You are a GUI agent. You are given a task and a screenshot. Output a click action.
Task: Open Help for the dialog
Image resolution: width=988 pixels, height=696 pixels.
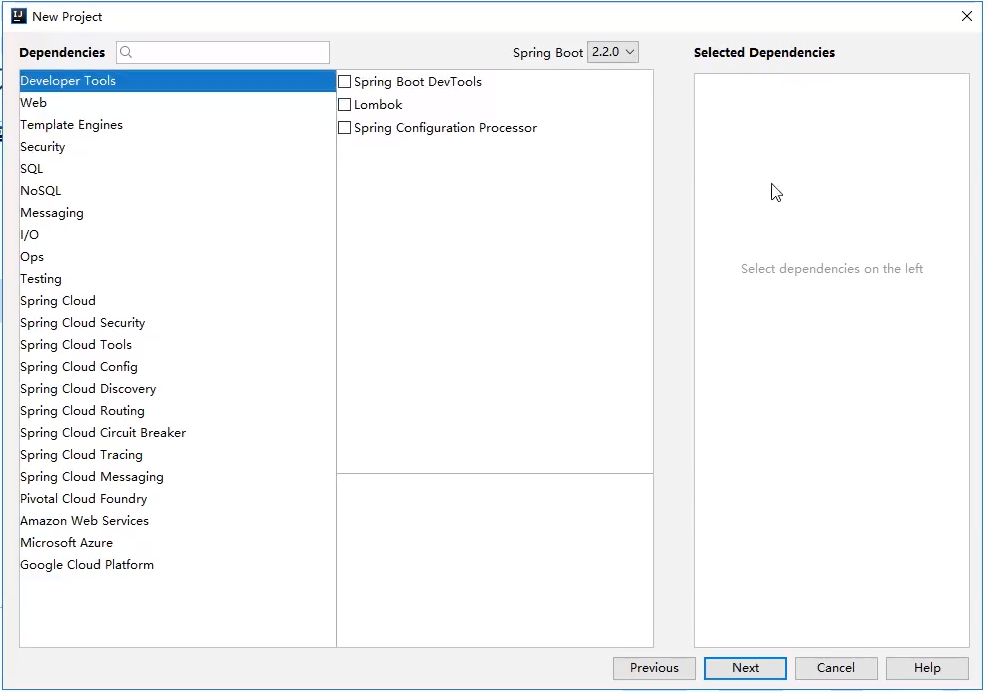(x=926, y=668)
